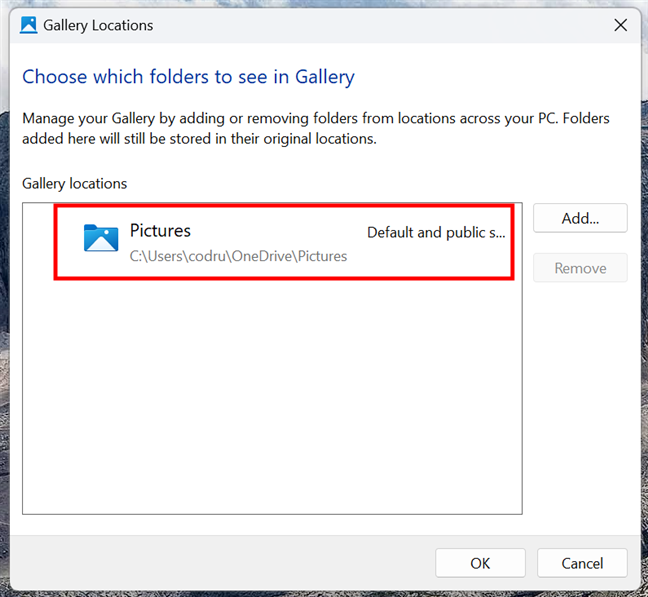
Task: Click blank space below the Remove button
Action: coord(580,400)
